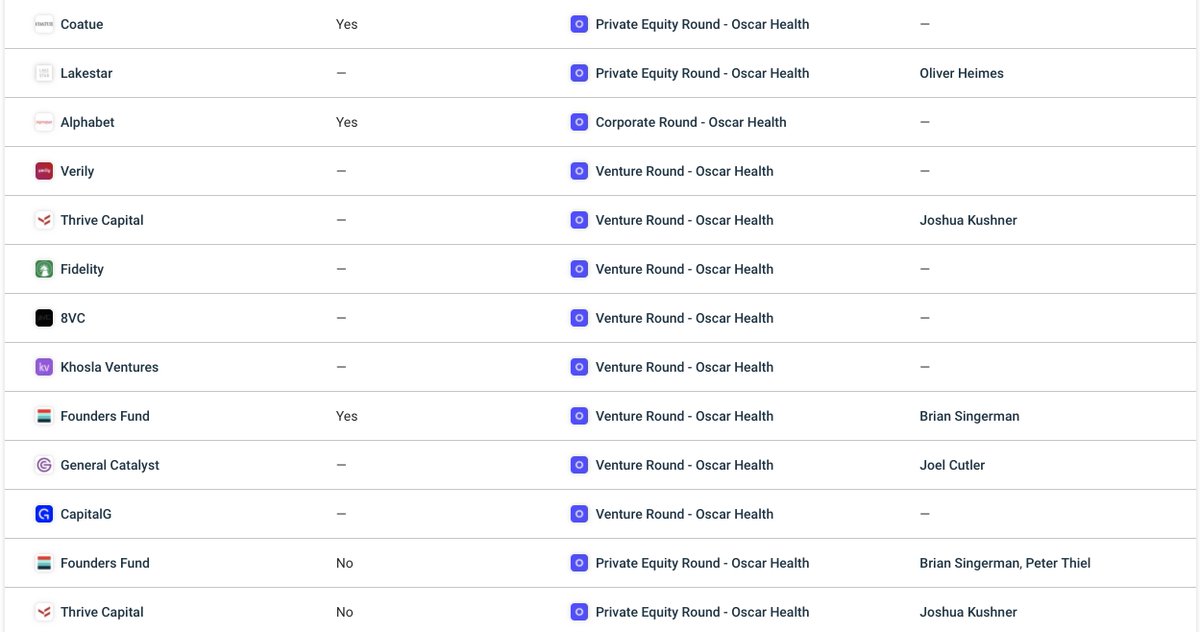The width and height of the screenshot is (1200, 632).
Task: Click the Alphabet logo icon
Action: (44, 122)
